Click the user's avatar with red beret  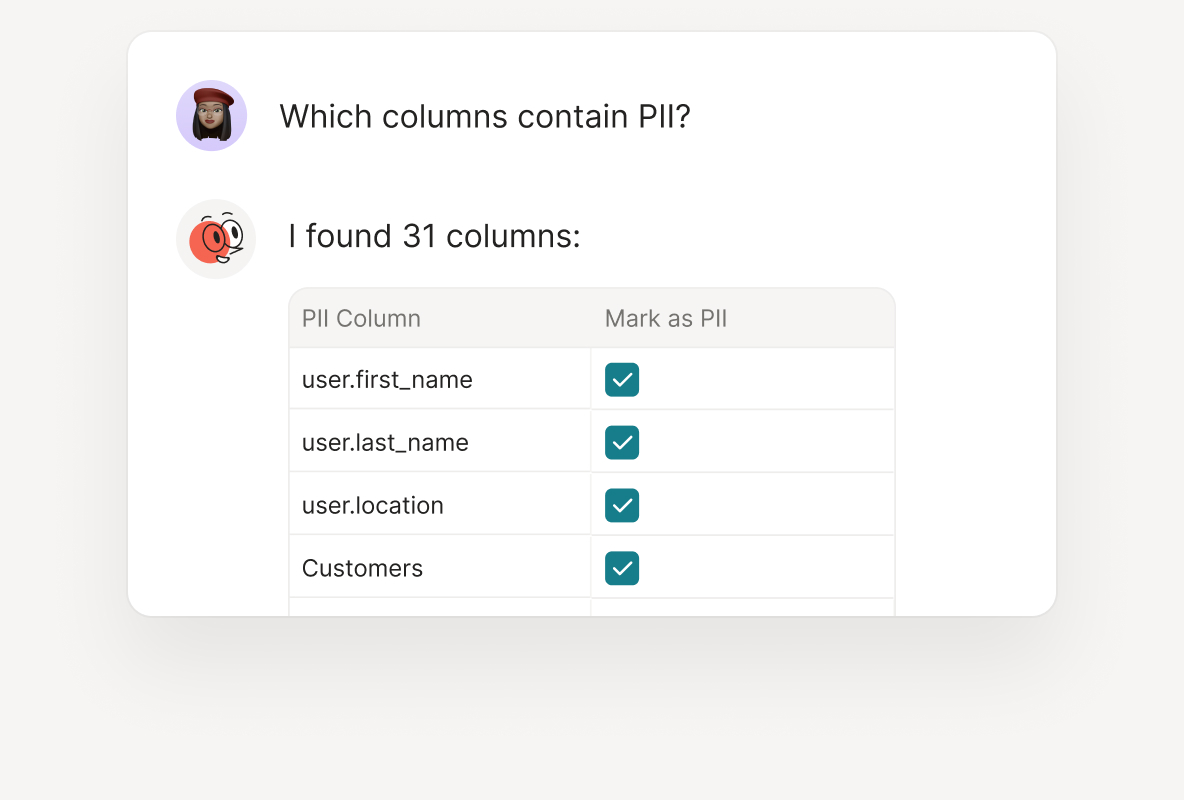point(212,116)
